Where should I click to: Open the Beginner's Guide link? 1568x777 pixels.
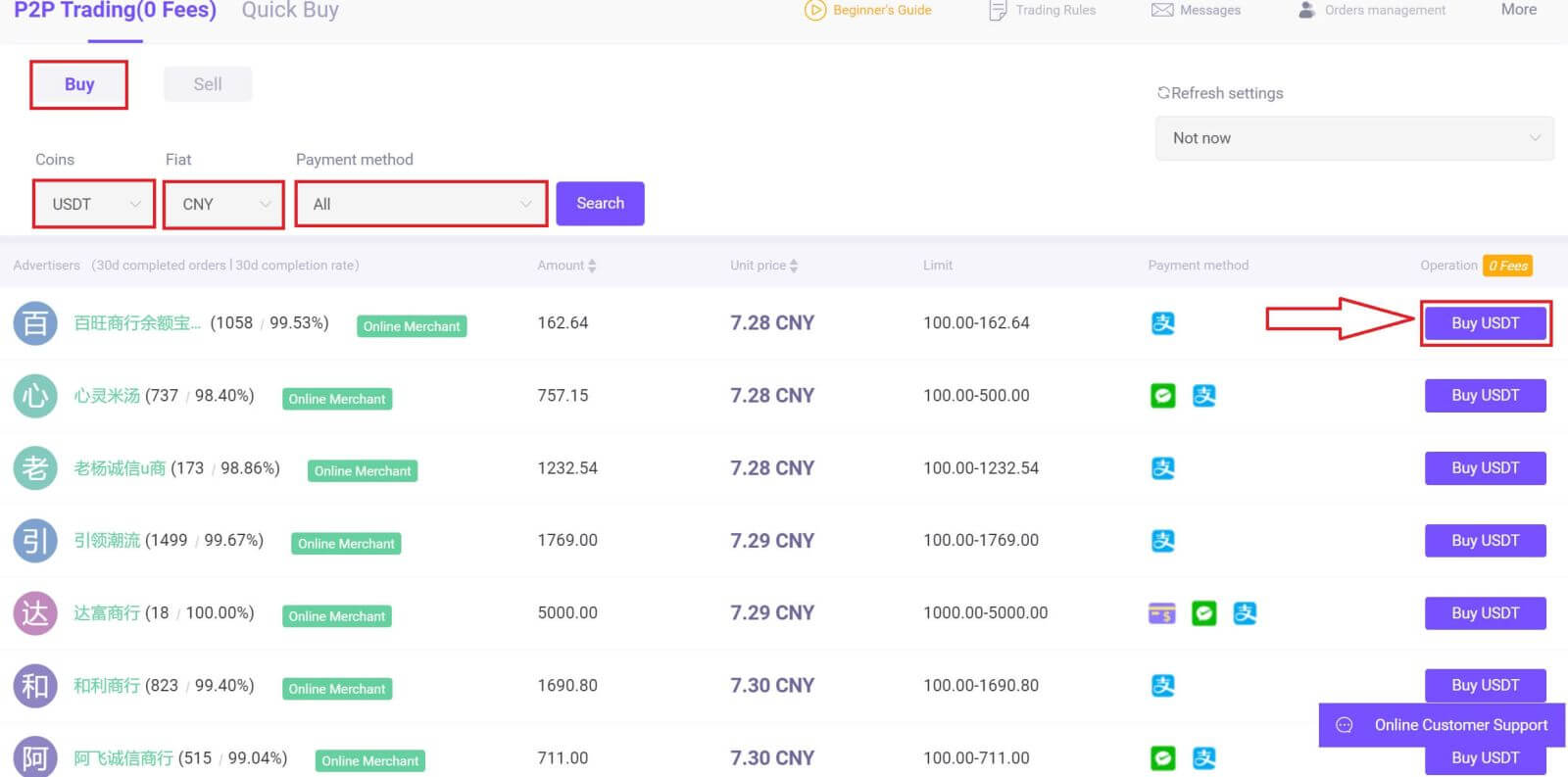point(882,10)
